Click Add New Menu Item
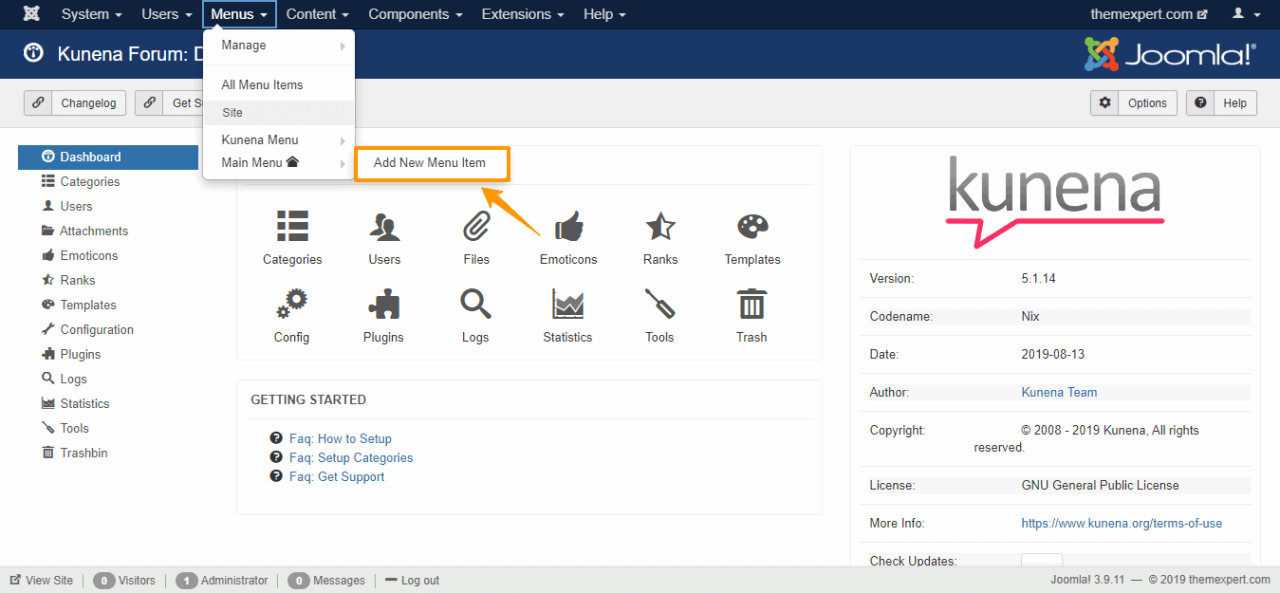The image size is (1280, 593). coord(432,163)
